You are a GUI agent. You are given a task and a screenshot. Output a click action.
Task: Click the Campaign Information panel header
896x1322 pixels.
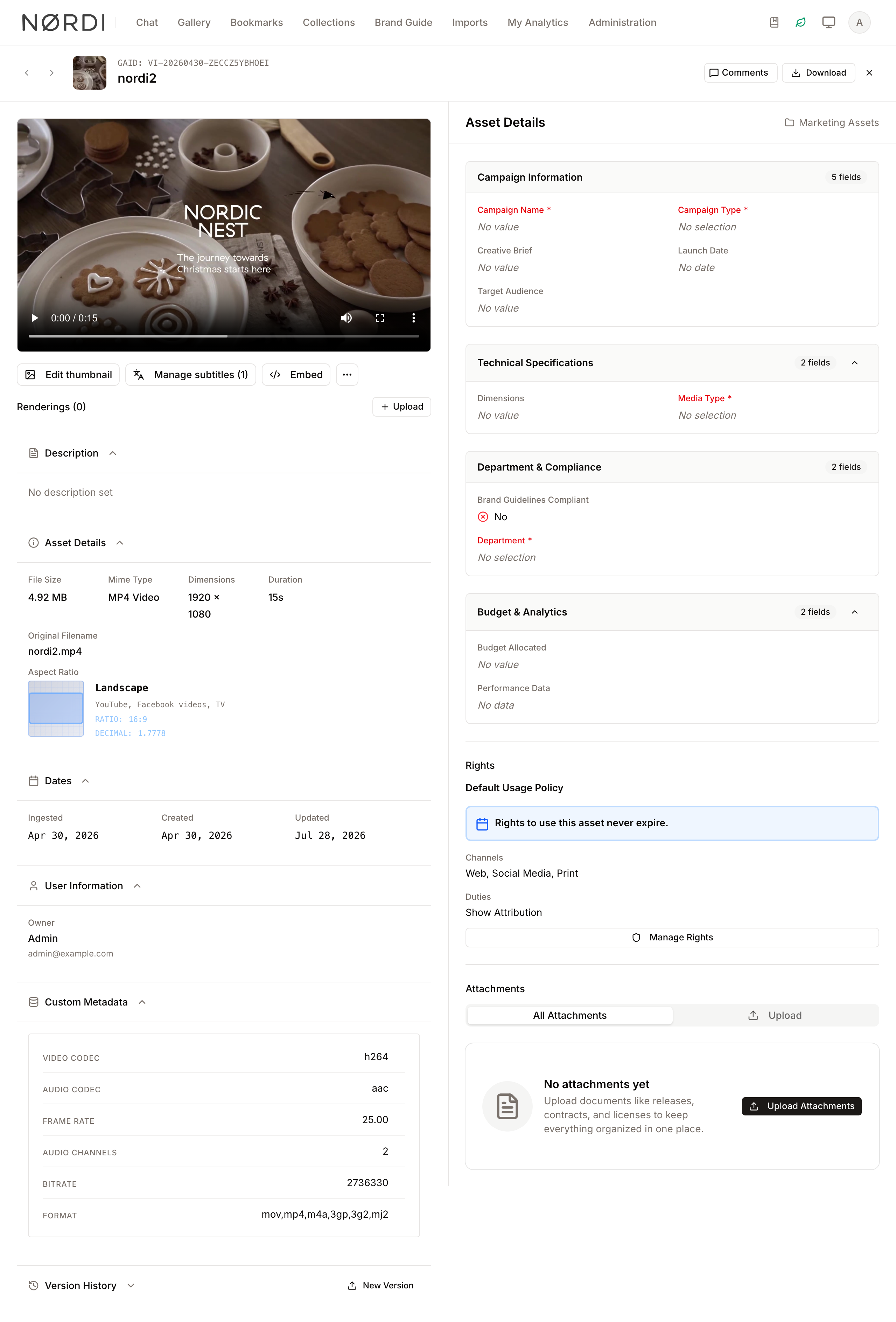pyautogui.click(x=672, y=178)
